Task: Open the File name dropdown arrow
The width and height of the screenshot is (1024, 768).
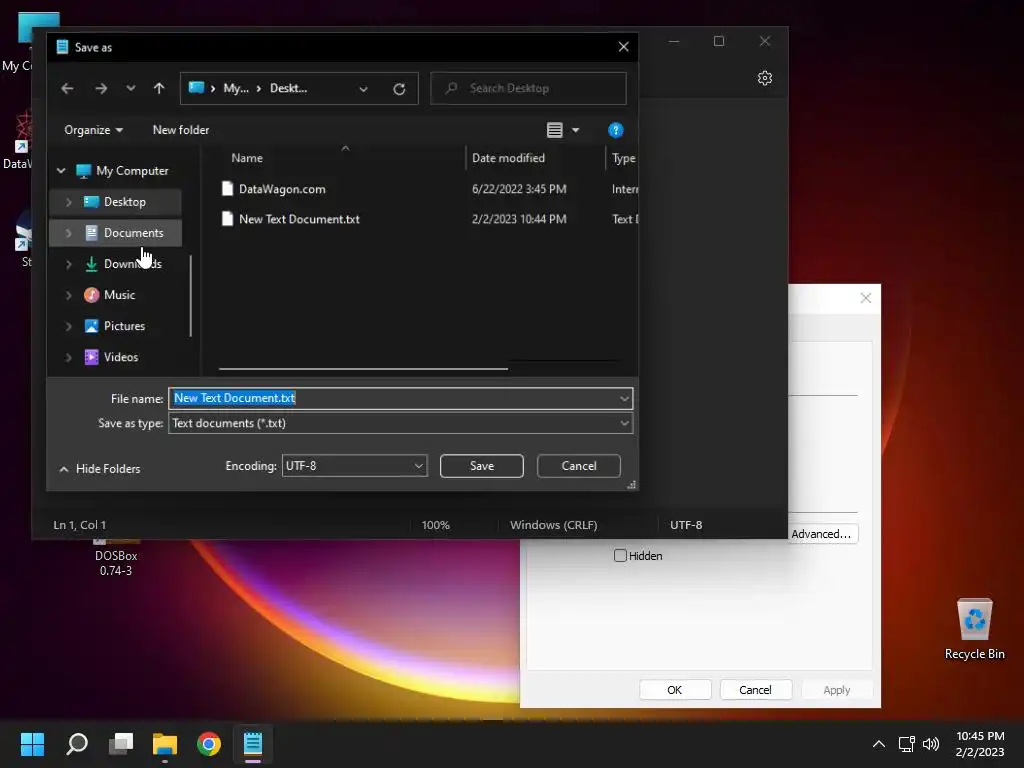Action: [624, 398]
